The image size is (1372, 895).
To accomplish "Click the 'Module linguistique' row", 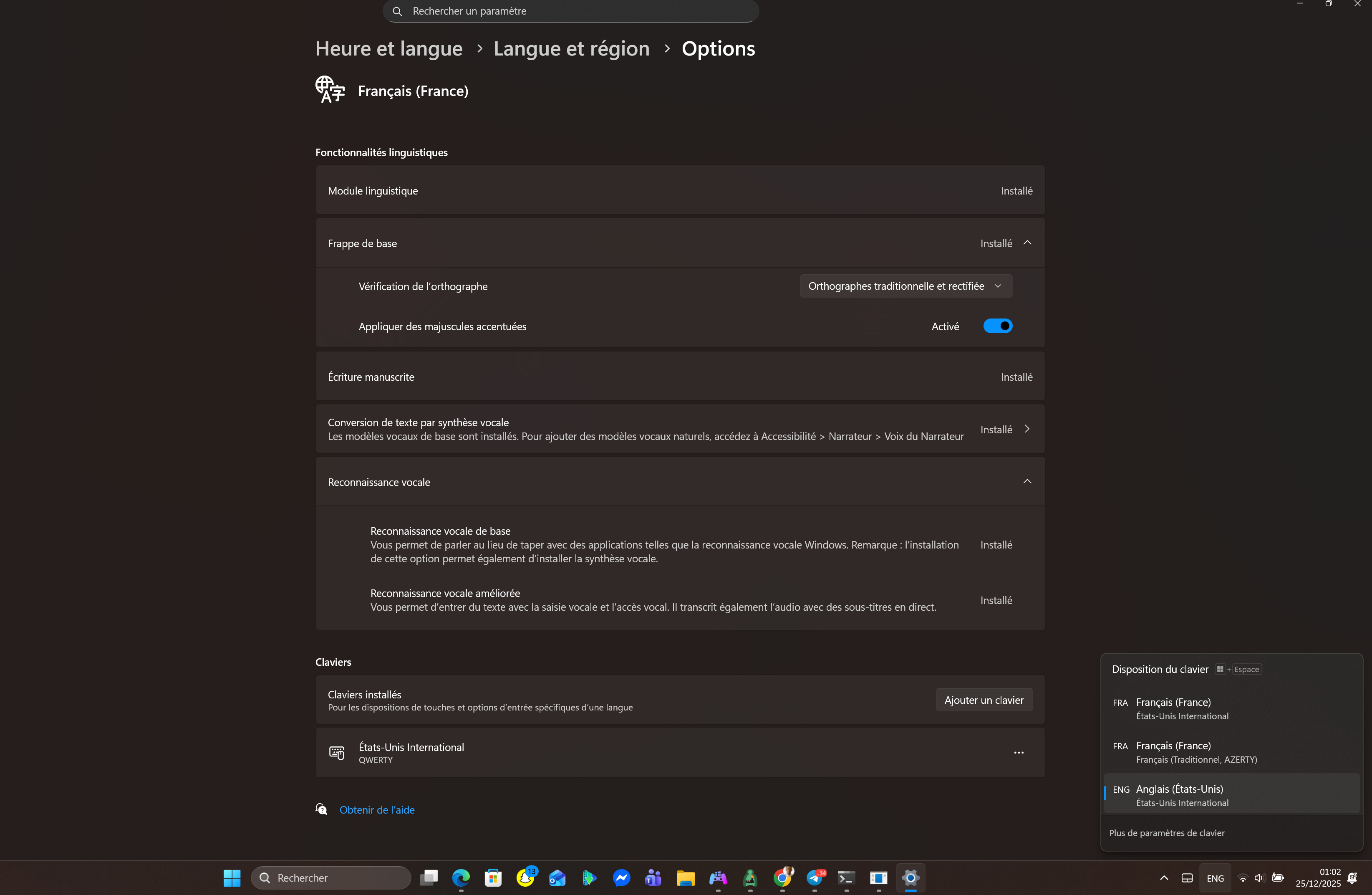I will pyautogui.click(x=680, y=191).
